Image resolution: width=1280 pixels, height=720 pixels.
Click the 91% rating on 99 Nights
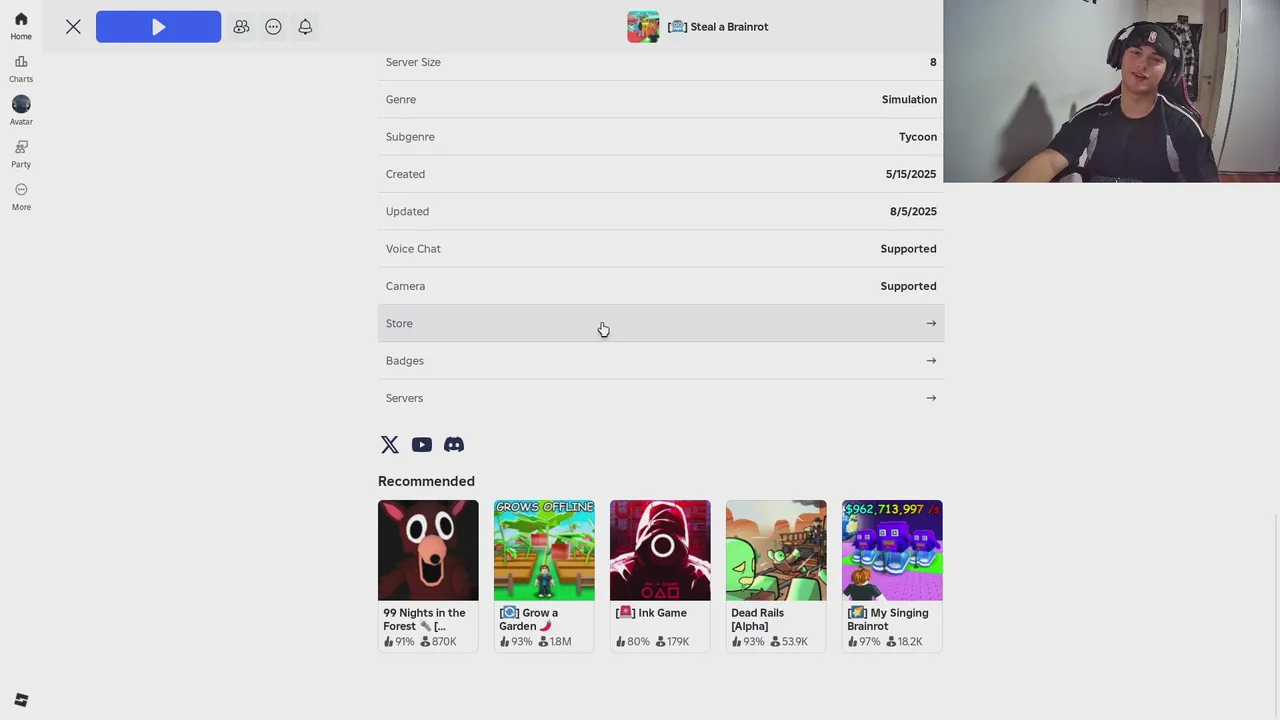click(399, 642)
